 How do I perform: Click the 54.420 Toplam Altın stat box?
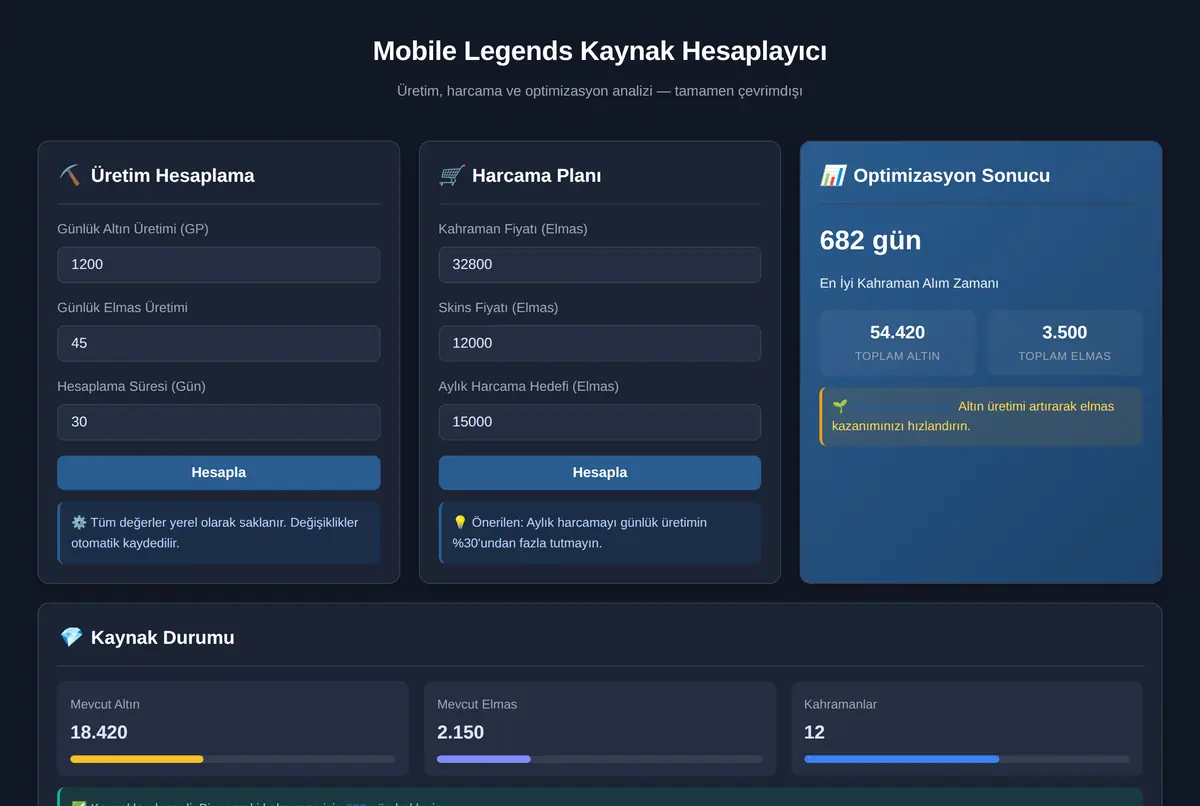[x=898, y=343]
